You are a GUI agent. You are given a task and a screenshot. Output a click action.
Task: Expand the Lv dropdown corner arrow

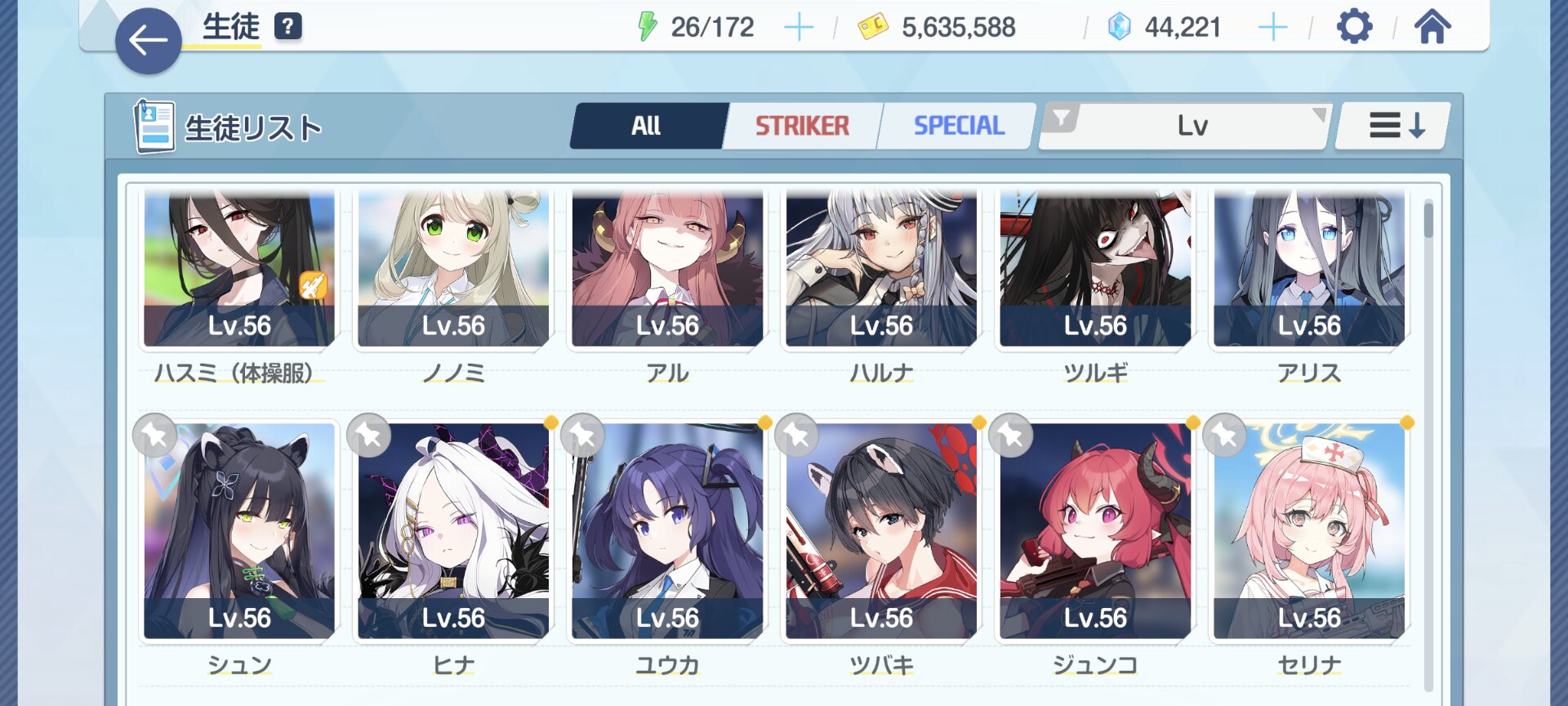click(1318, 115)
